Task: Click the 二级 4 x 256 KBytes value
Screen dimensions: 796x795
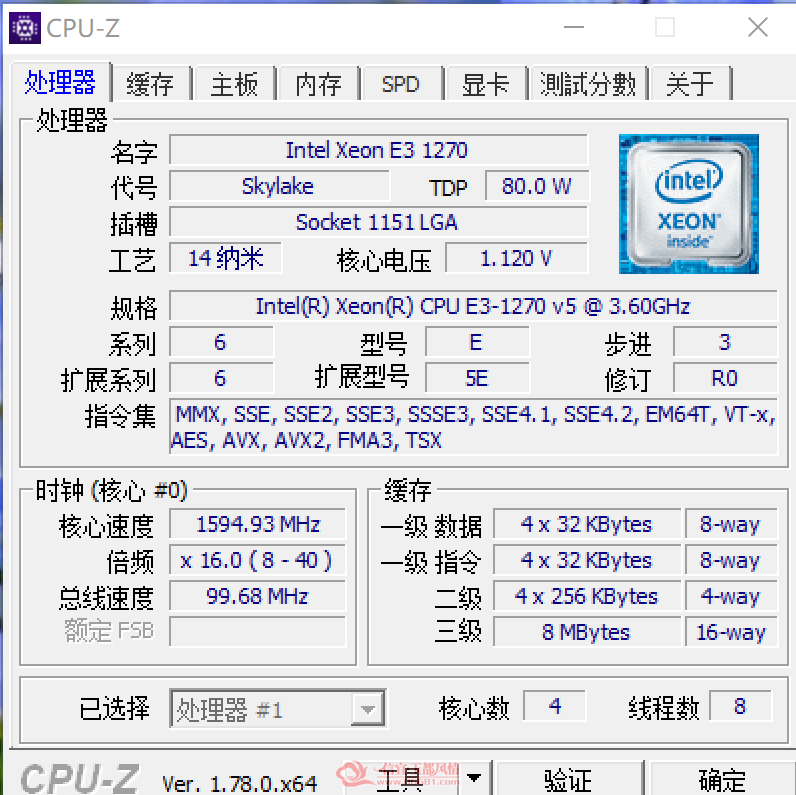Action: (587, 596)
